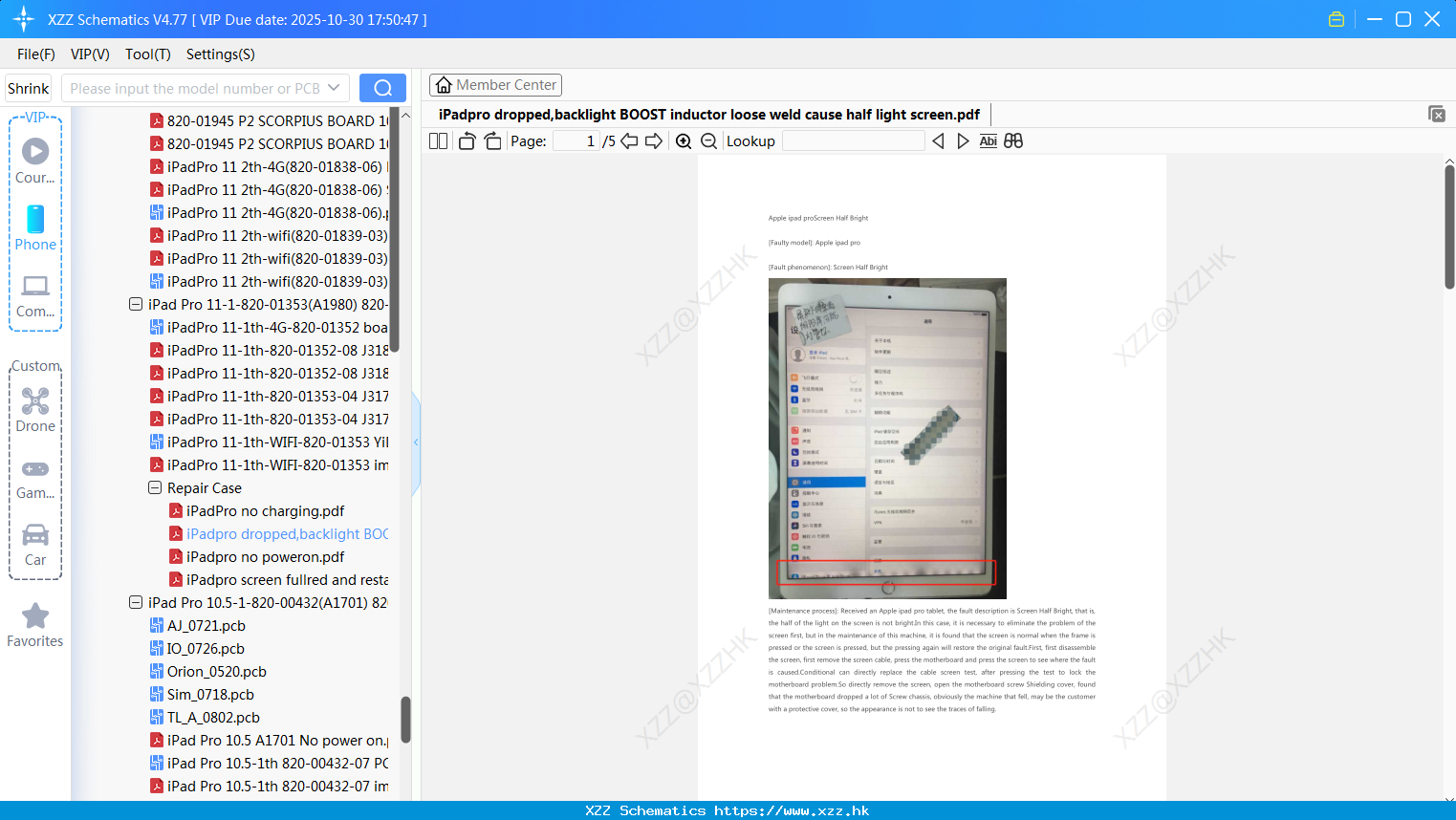This screenshot has width=1456, height=820.
Task: Open the www.xzz.hk link in status bar
Action: [792, 810]
